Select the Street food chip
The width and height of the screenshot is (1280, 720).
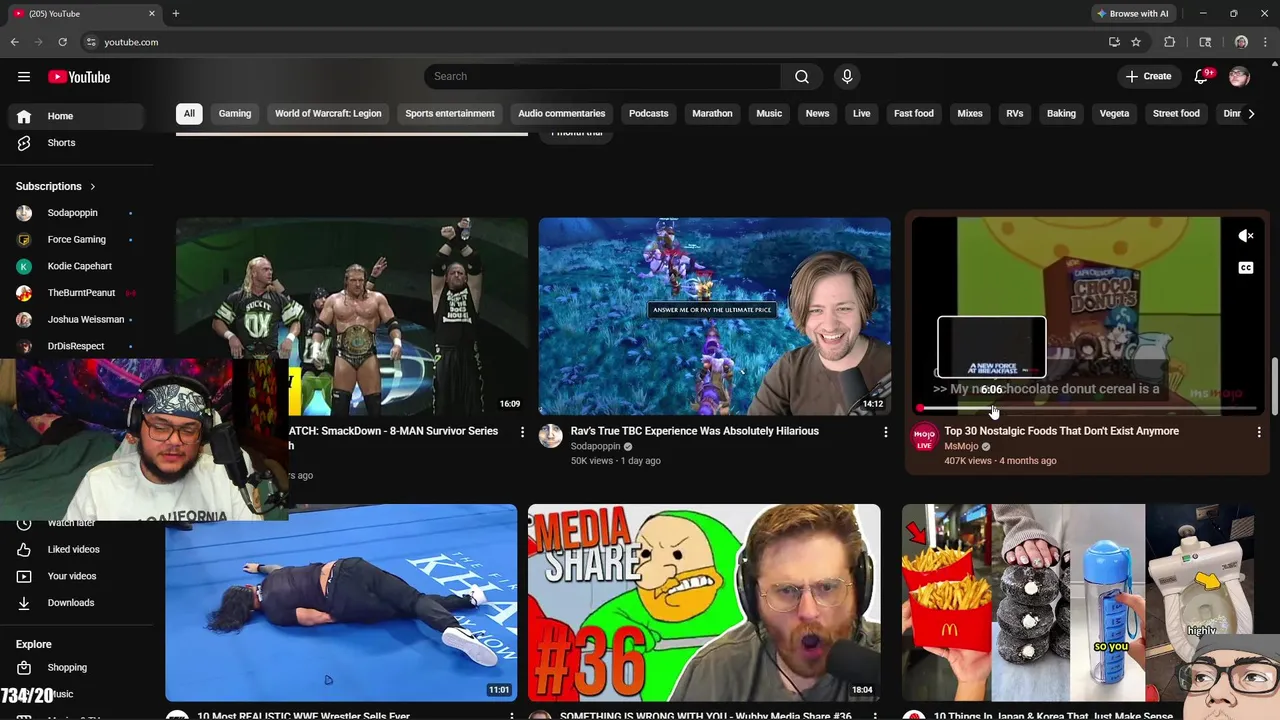(x=1176, y=114)
